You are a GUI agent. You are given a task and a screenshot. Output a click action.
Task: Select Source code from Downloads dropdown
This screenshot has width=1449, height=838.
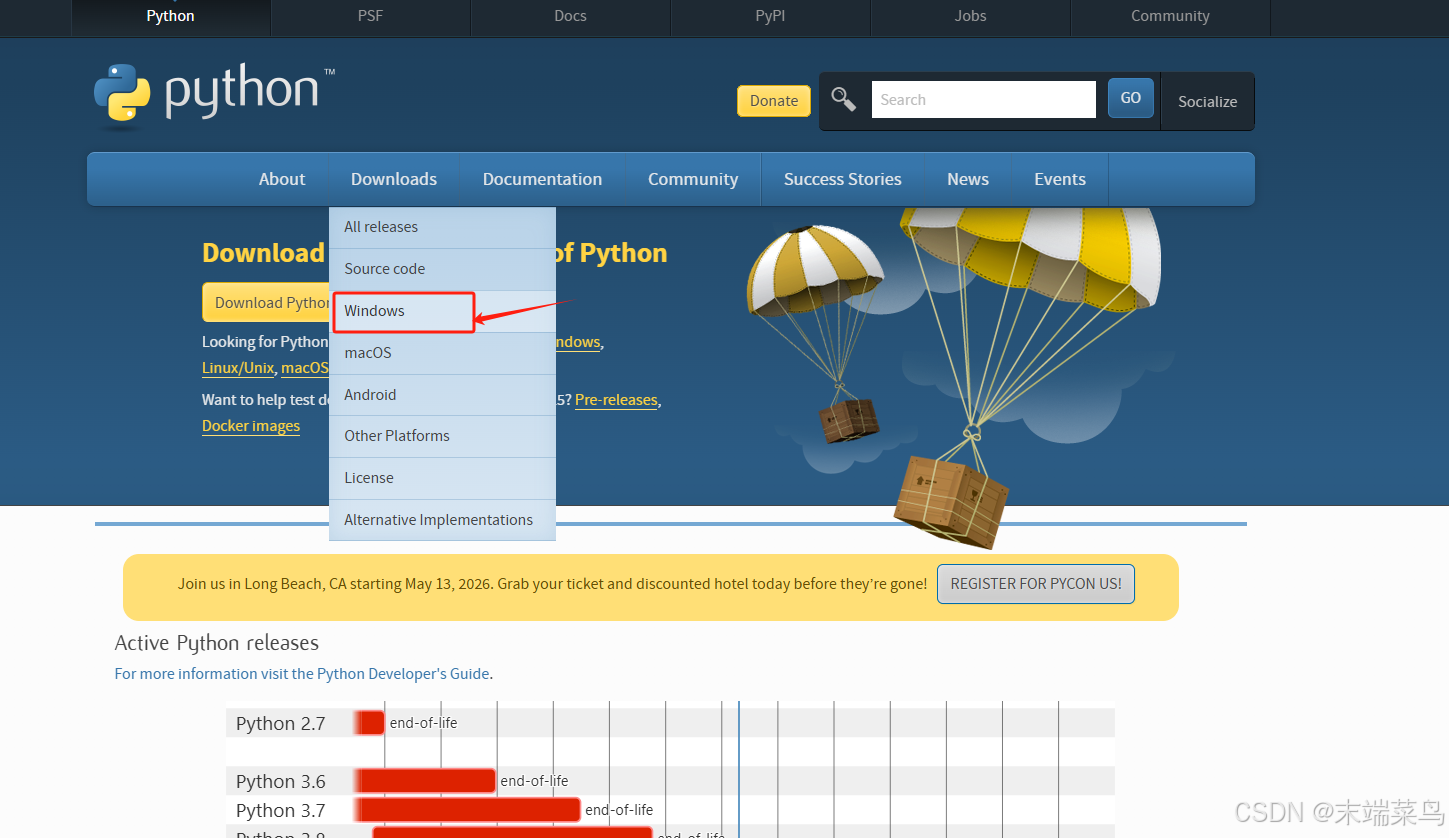pyautogui.click(x=442, y=269)
